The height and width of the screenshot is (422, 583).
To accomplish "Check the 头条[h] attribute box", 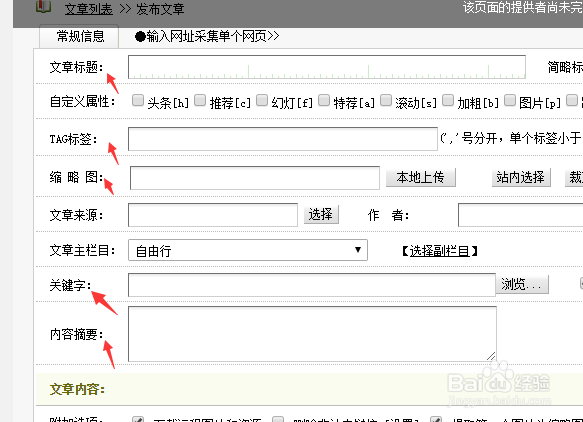I will coord(138,100).
